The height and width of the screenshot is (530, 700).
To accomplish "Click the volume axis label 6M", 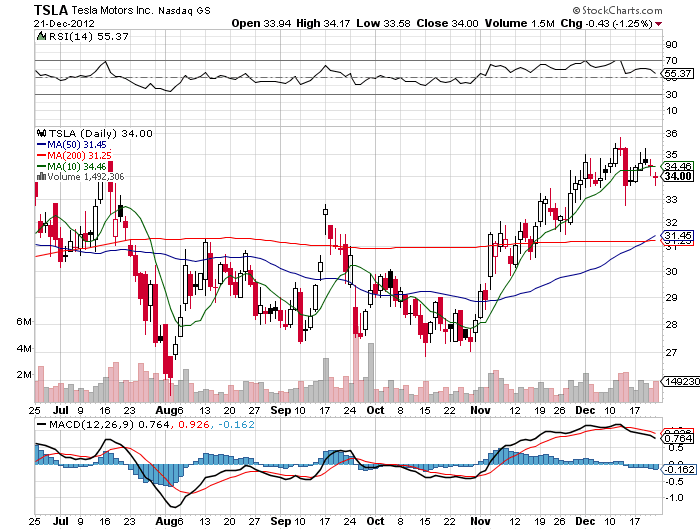I will click(24, 322).
